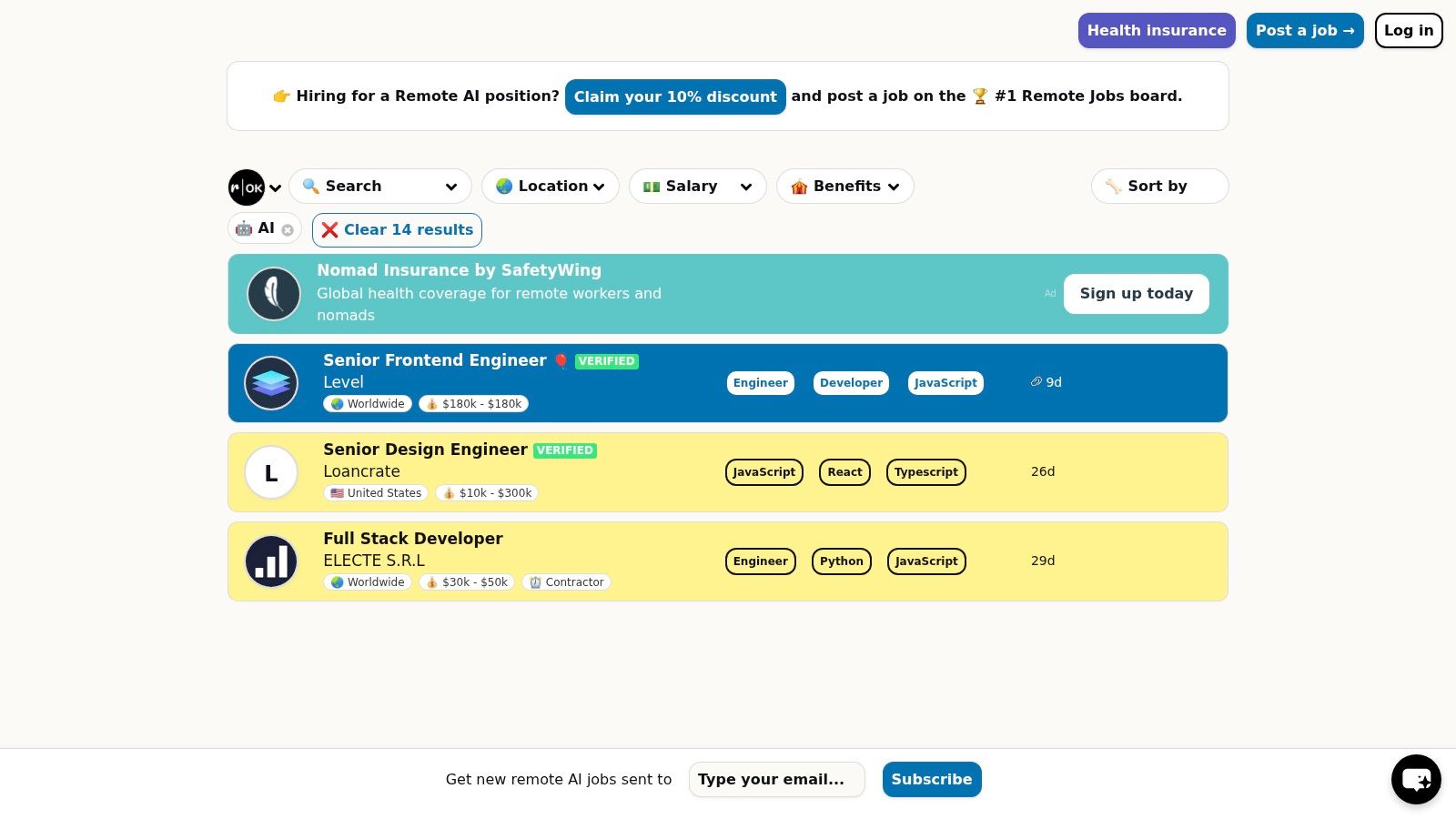Click the JavaScript tag on Senior Design Engineer
The width and height of the screenshot is (1456, 819).
pos(764,472)
